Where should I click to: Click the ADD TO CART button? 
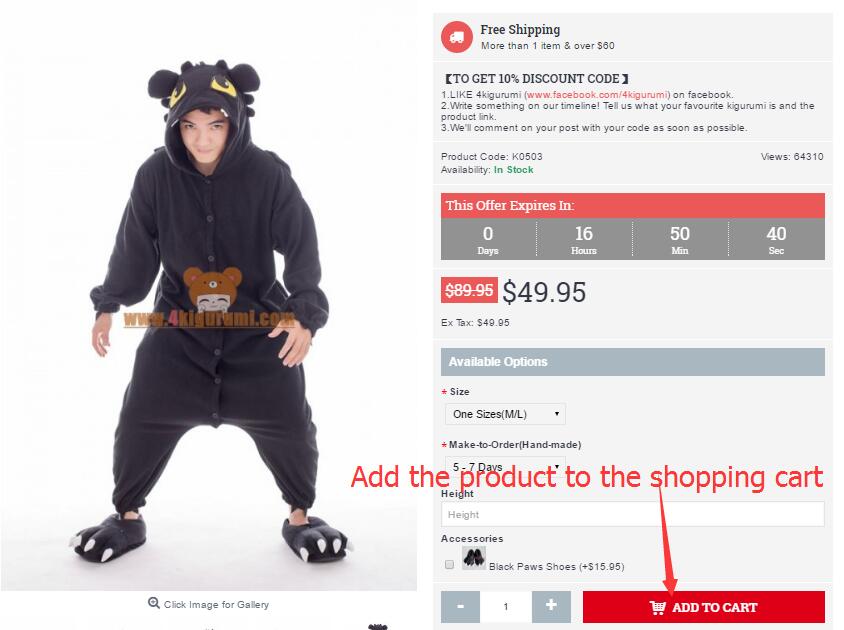[x=704, y=607]
